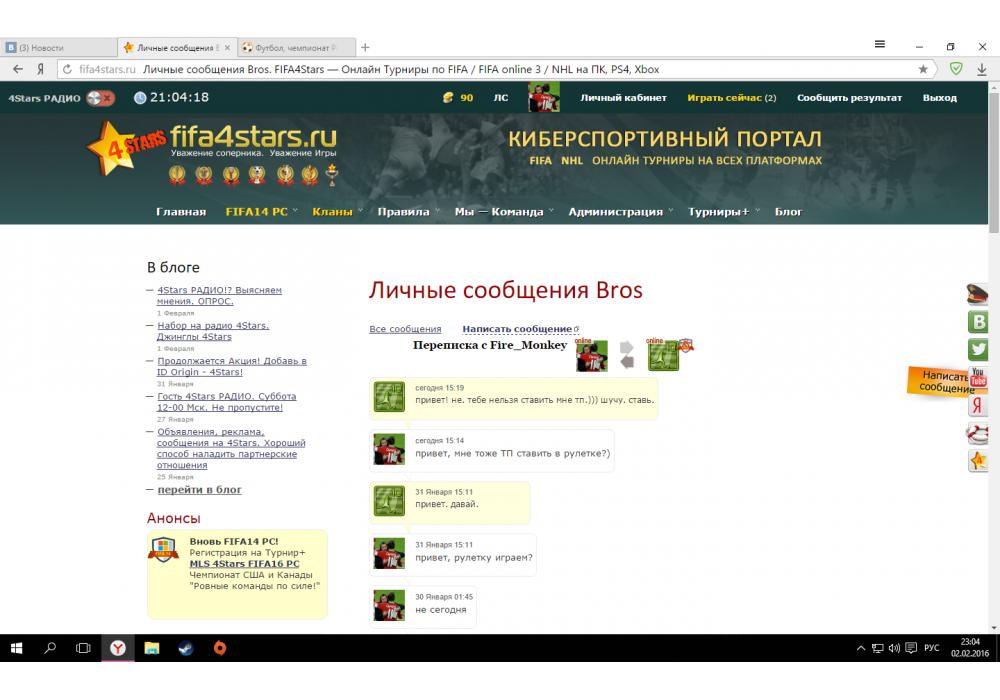1000x700 pixels.
Task: Click the 4Stars star sidebar icon
Action: click(x=978, y=460)
